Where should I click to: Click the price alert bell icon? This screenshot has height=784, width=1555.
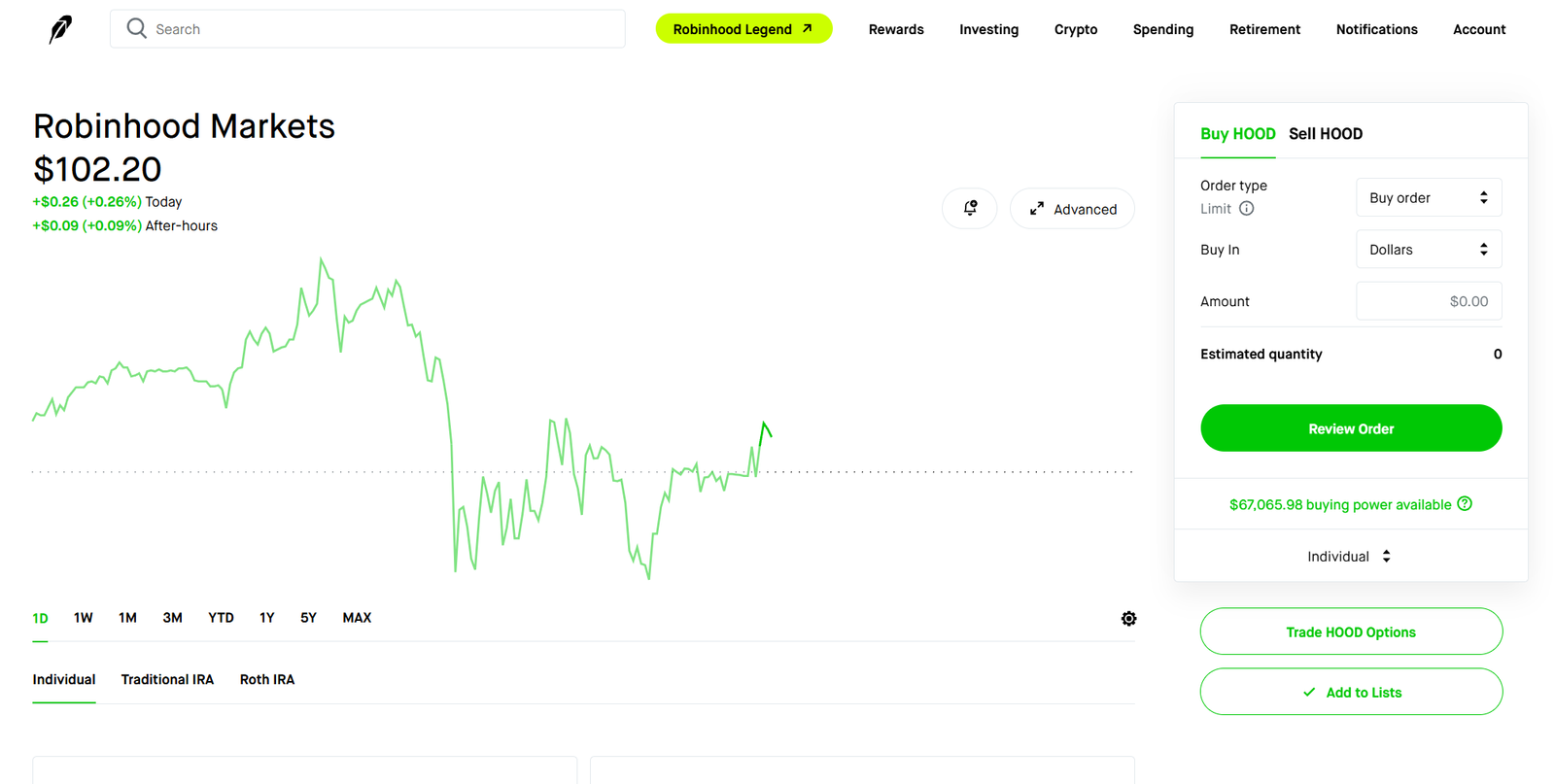click(970, 209)
